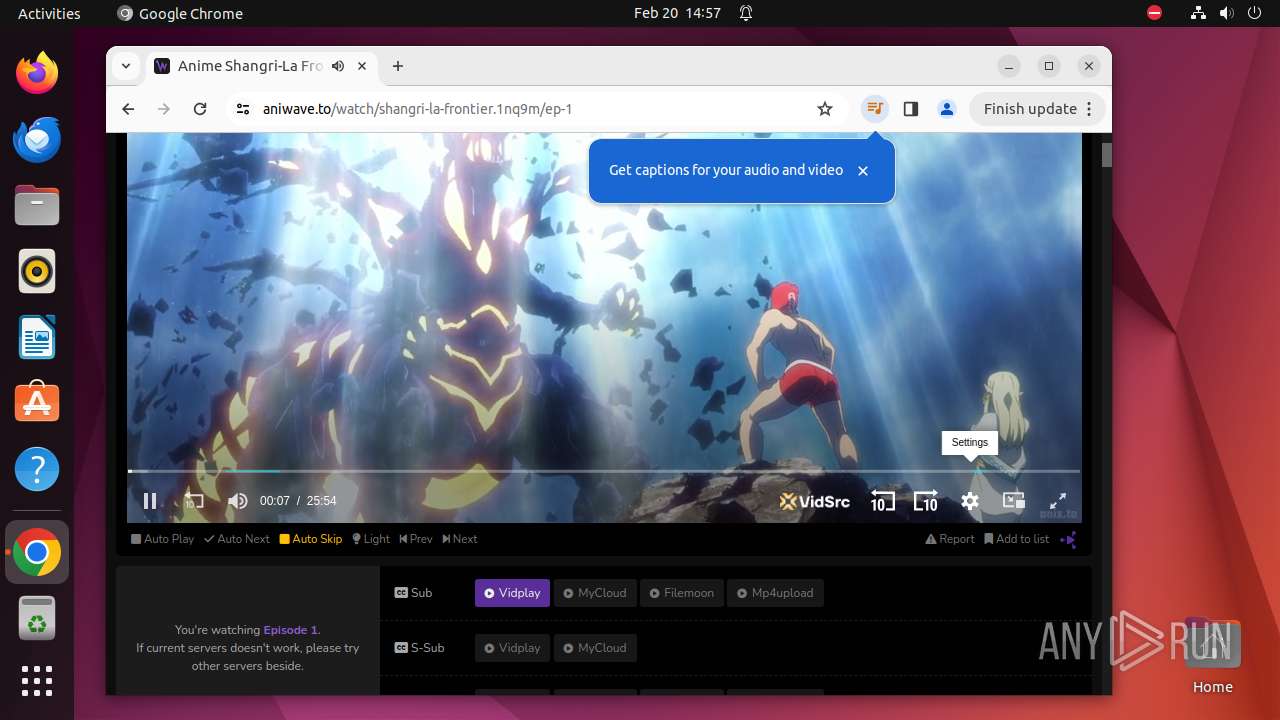Go to the Next episode
Viewport: 1280px width, 720px height.
(x=460, y=539)
